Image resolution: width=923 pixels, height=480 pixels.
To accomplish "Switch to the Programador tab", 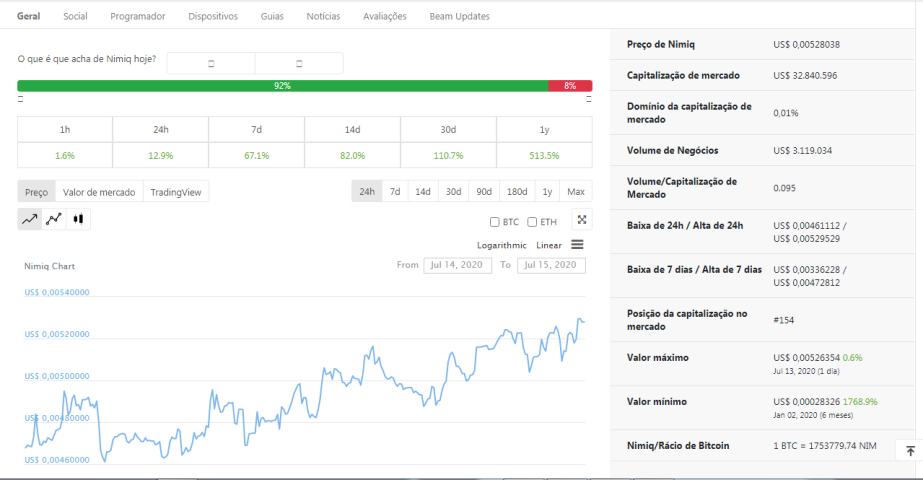I will point(138,16).
